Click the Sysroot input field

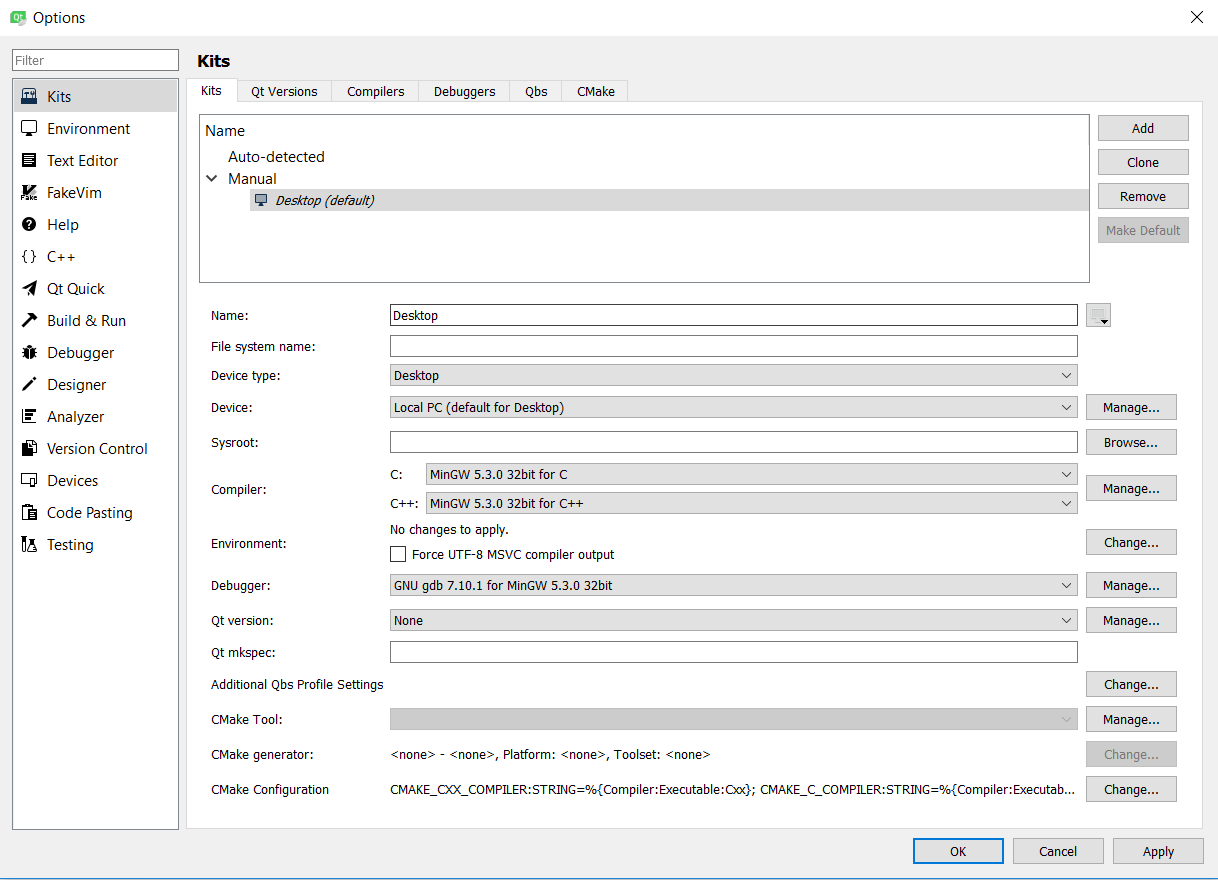point(734,442)
